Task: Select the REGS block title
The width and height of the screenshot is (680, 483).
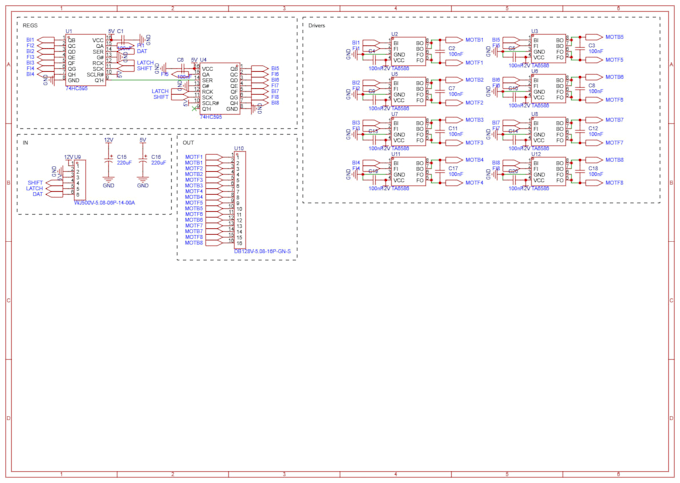Action: pos(30,26)
